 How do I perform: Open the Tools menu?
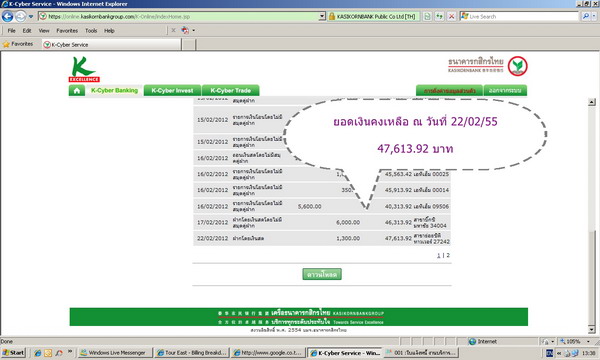91,31
